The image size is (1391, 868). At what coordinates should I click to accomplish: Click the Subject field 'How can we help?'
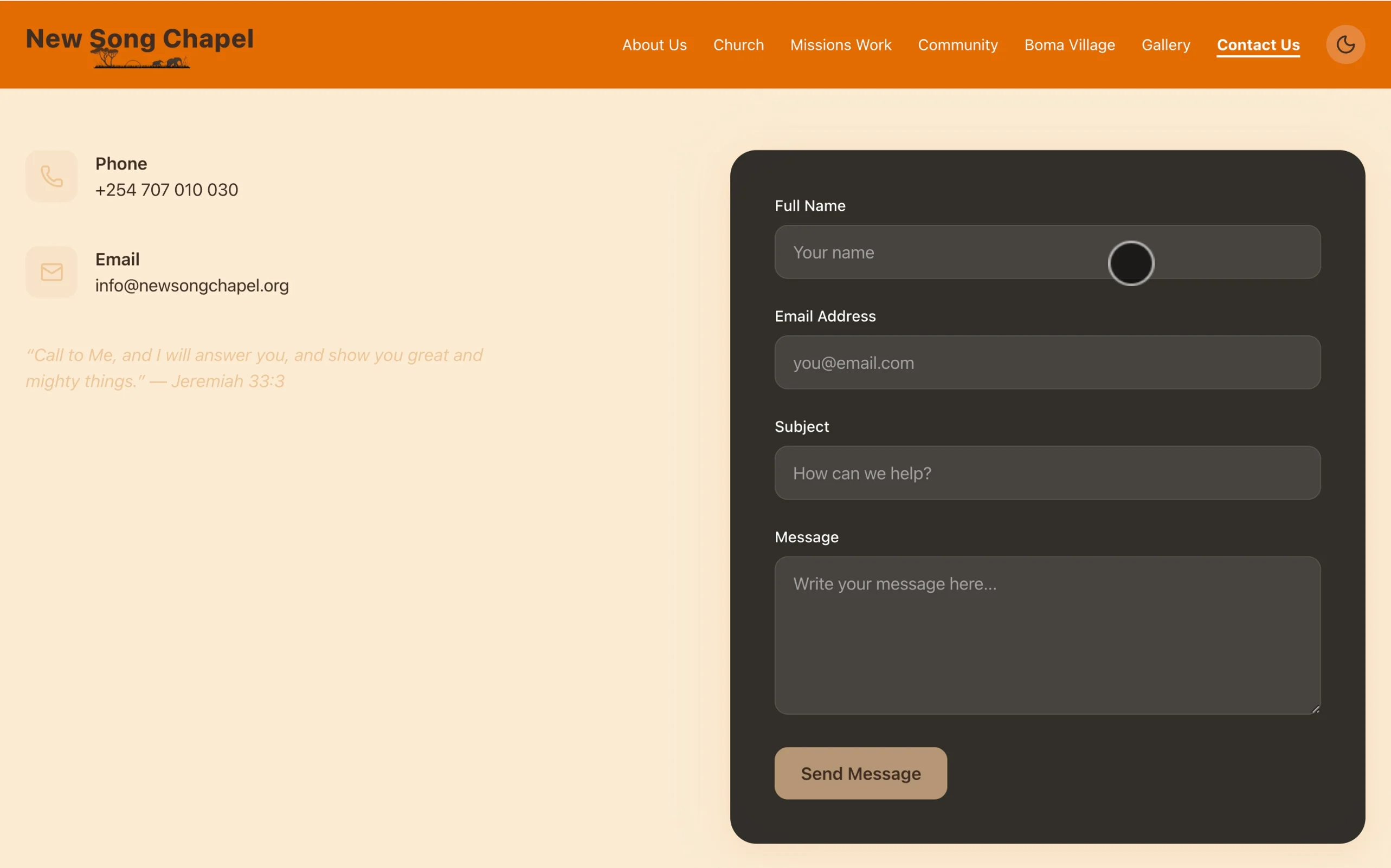tap(1047, 473)
